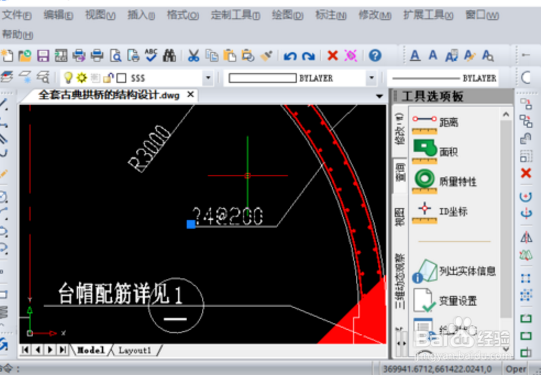Click the find text A with magnifier icon
The image size is (542, 375).
click(x=488, y=55)
